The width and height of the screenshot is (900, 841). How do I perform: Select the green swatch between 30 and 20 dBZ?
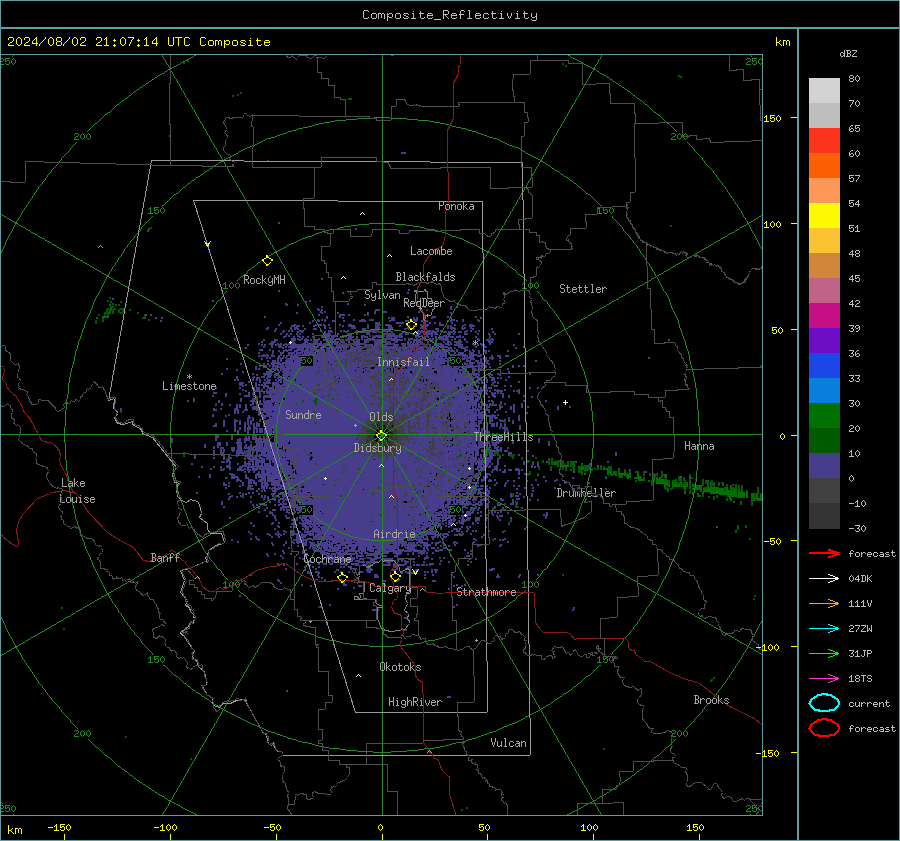(x=824, y=416)
